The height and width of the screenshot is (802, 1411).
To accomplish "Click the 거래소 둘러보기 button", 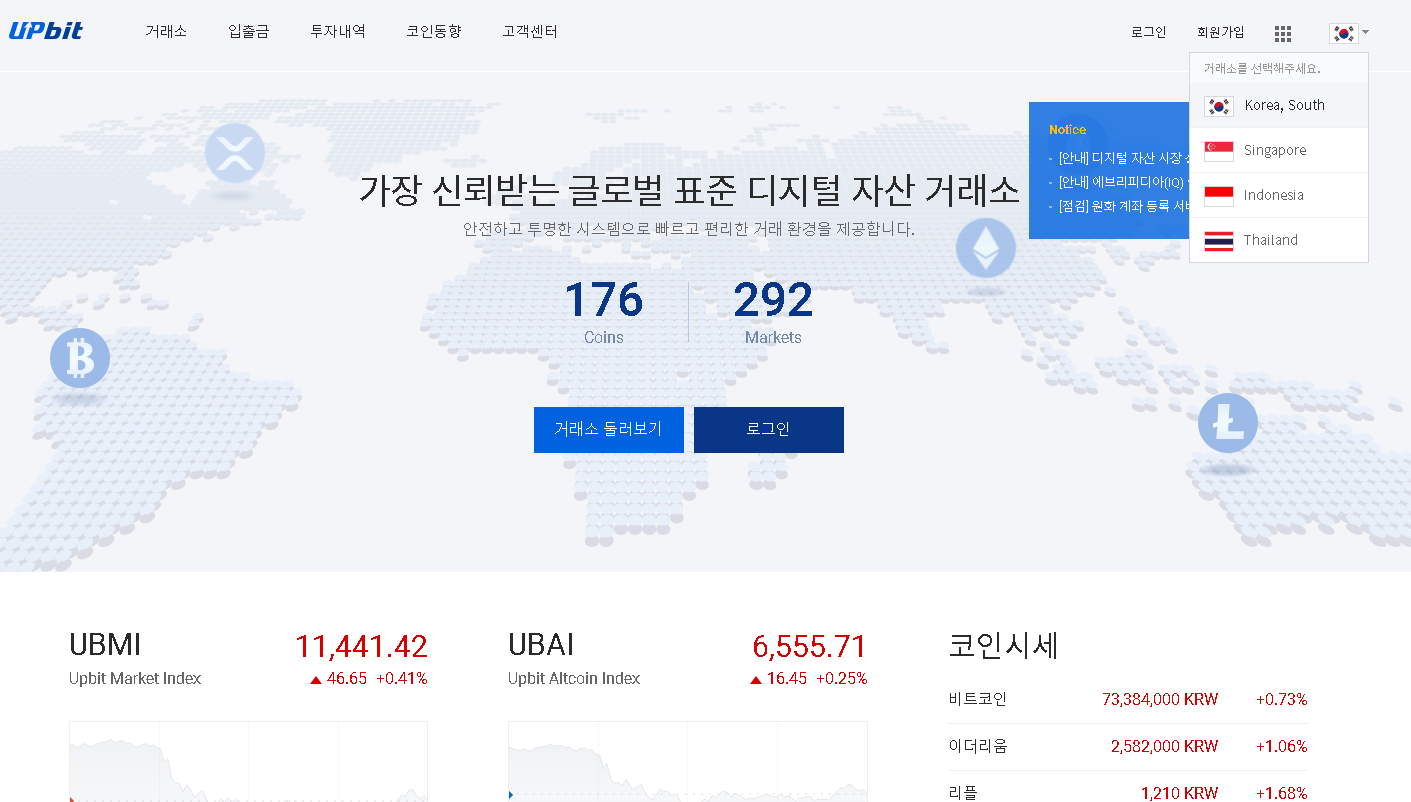I will click(x=609, y=430).
